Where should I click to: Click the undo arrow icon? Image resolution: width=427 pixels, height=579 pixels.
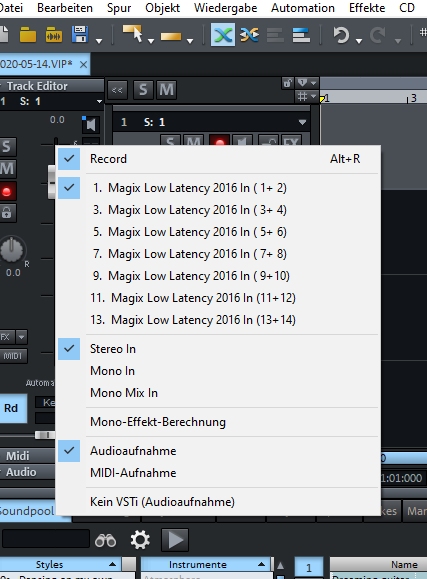click(x=341, y=35)
